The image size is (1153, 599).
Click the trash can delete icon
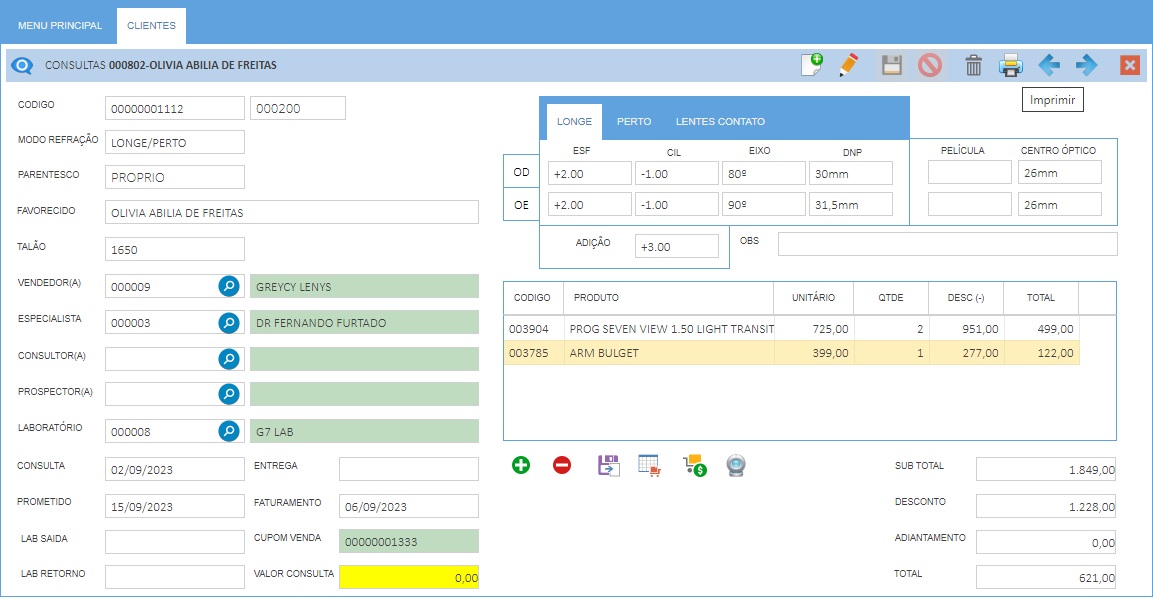point(973,66)
